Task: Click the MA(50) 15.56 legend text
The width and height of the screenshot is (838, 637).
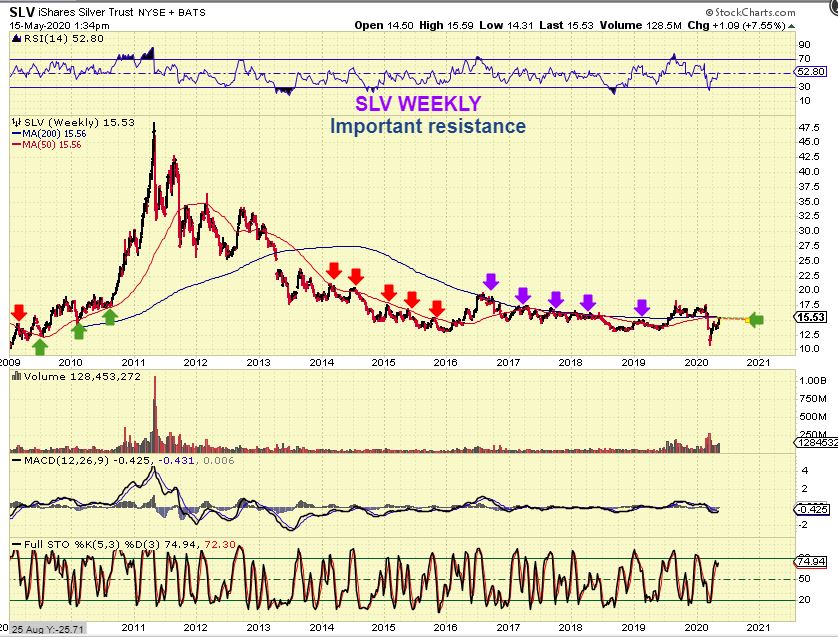Action: tap(52, 145)
